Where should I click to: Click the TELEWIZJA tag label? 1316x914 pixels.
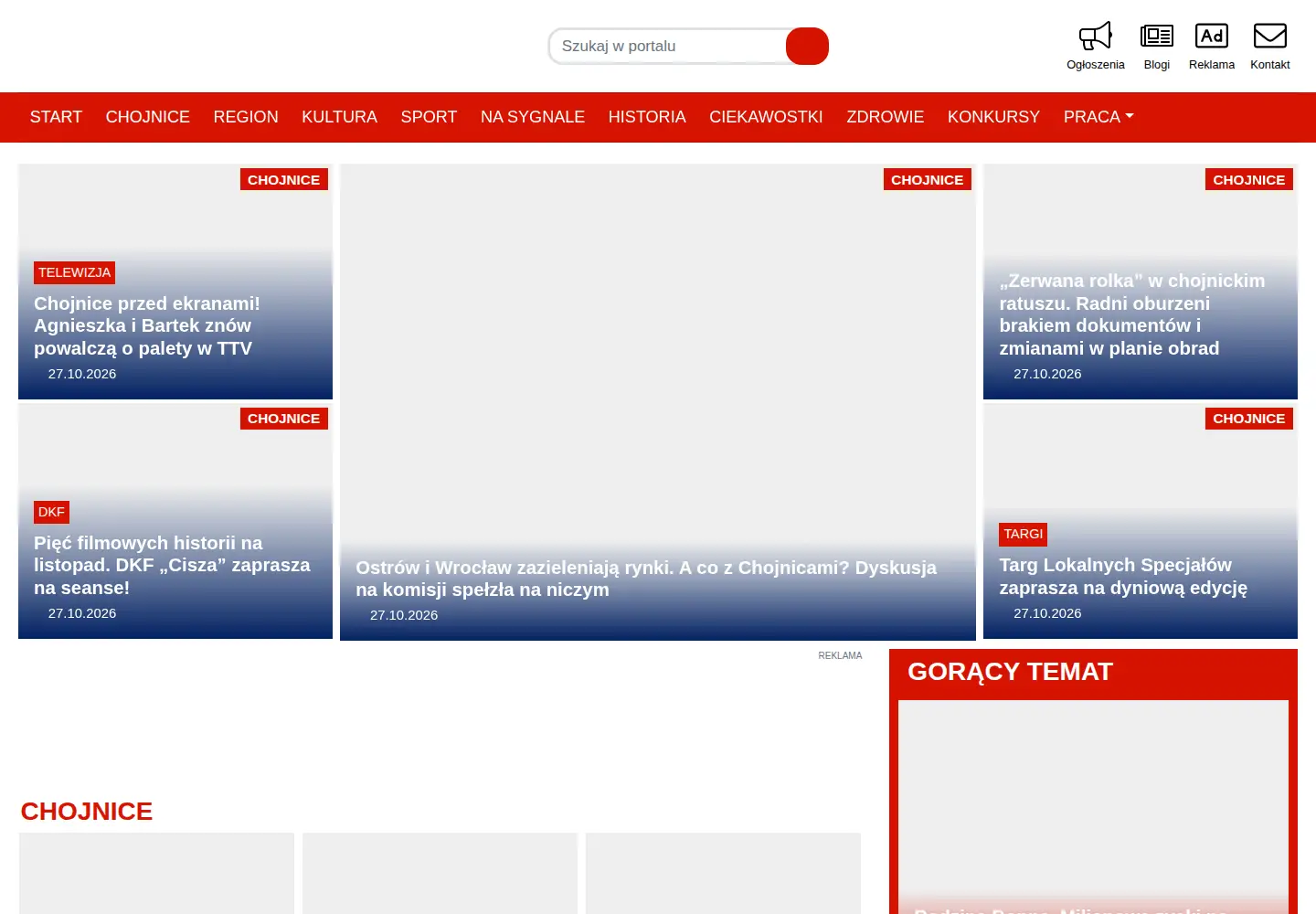[74, 272]
